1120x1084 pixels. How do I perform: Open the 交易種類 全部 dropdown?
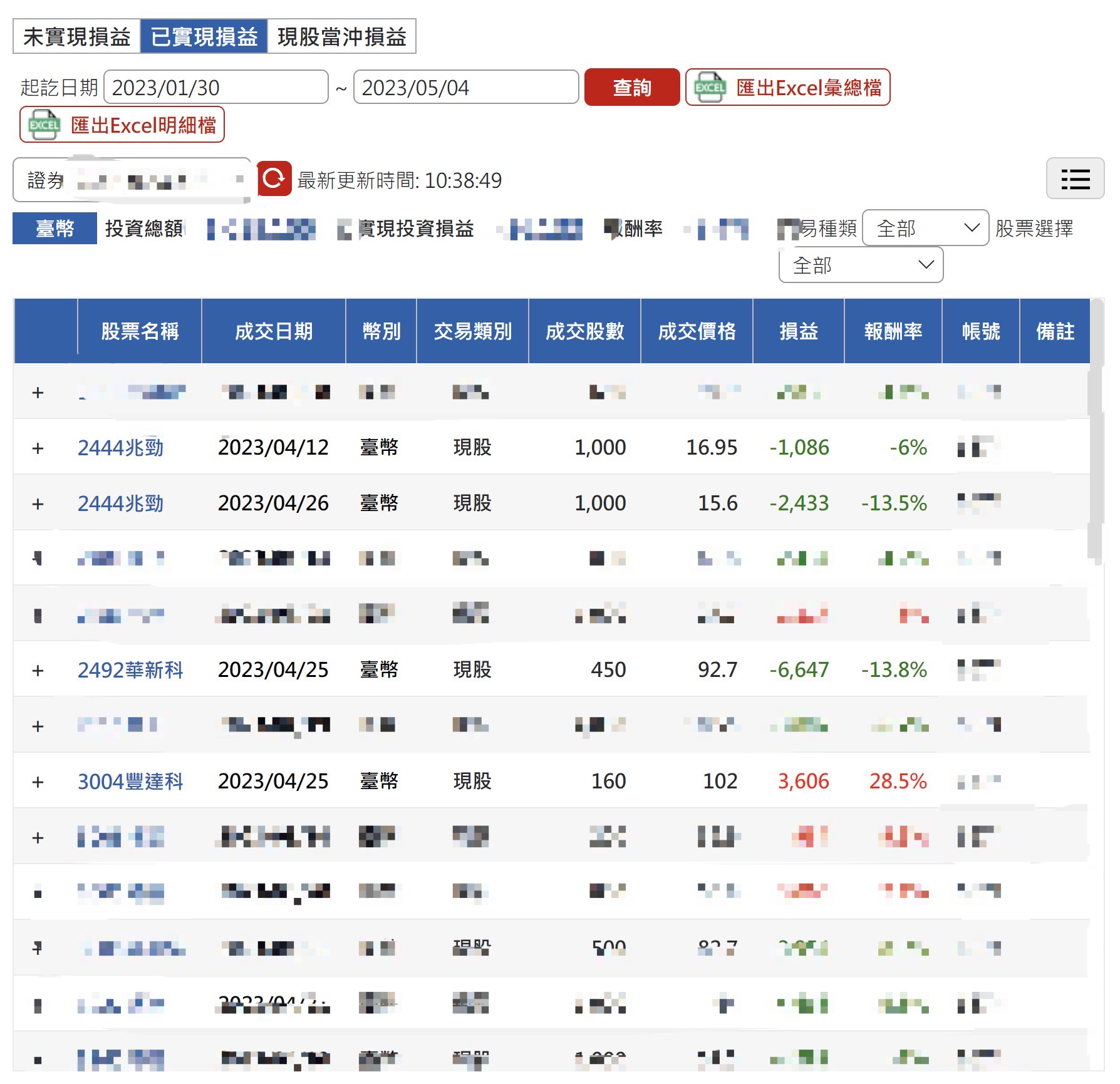(926, 228)
